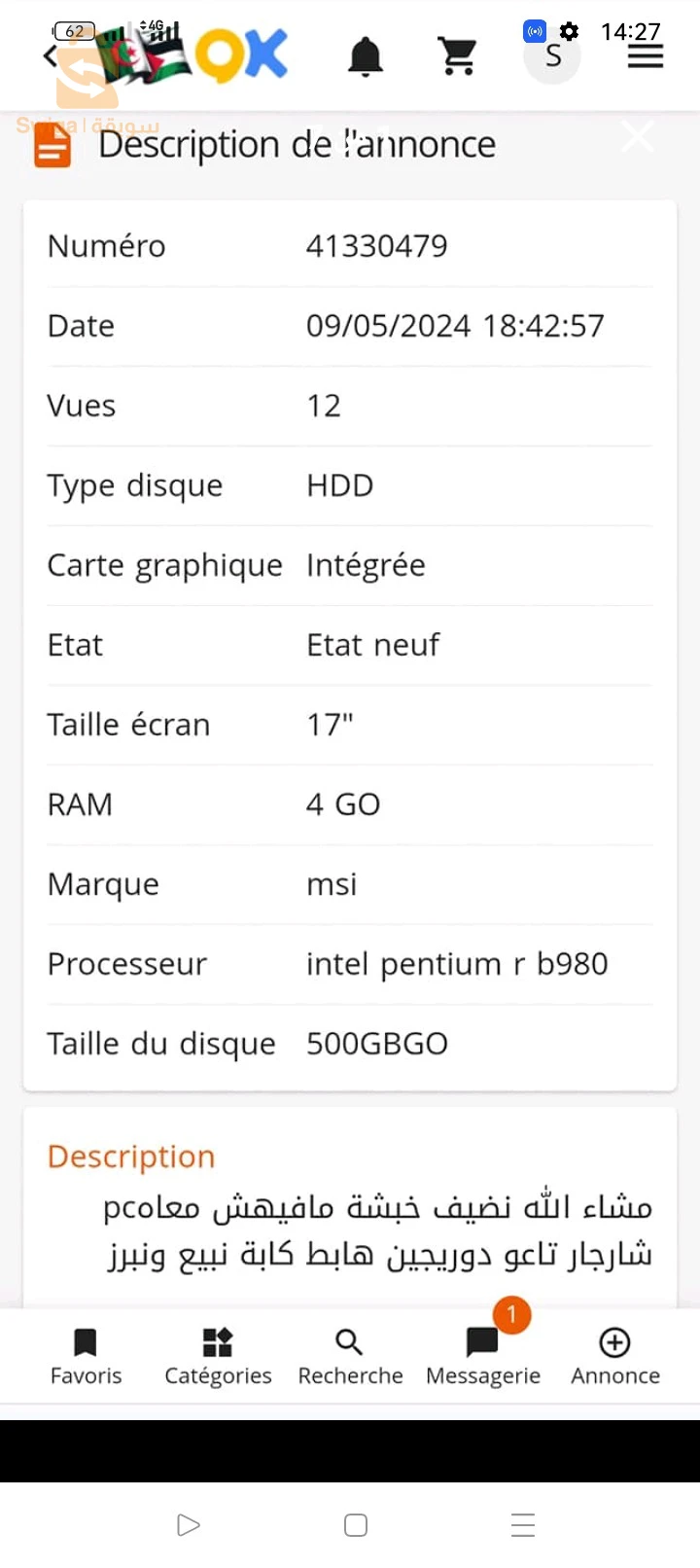Open the shopping cart
This screenshot has width=700, height=1568.
point(457,56)
